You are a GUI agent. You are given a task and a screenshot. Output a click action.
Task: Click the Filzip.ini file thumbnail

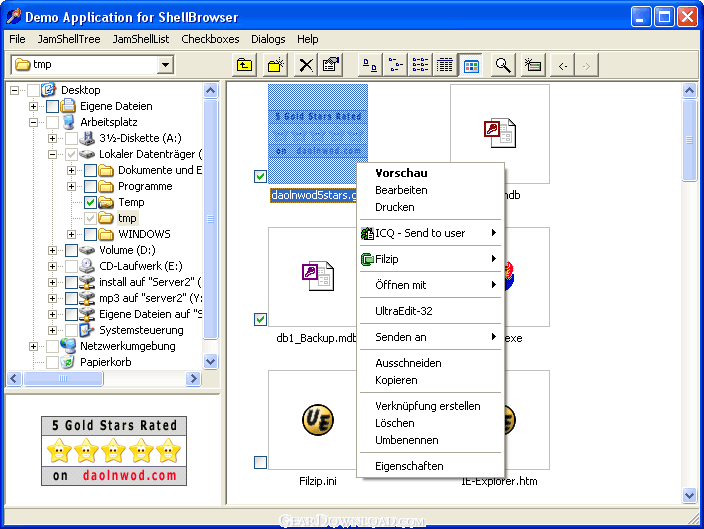(318, 420)
